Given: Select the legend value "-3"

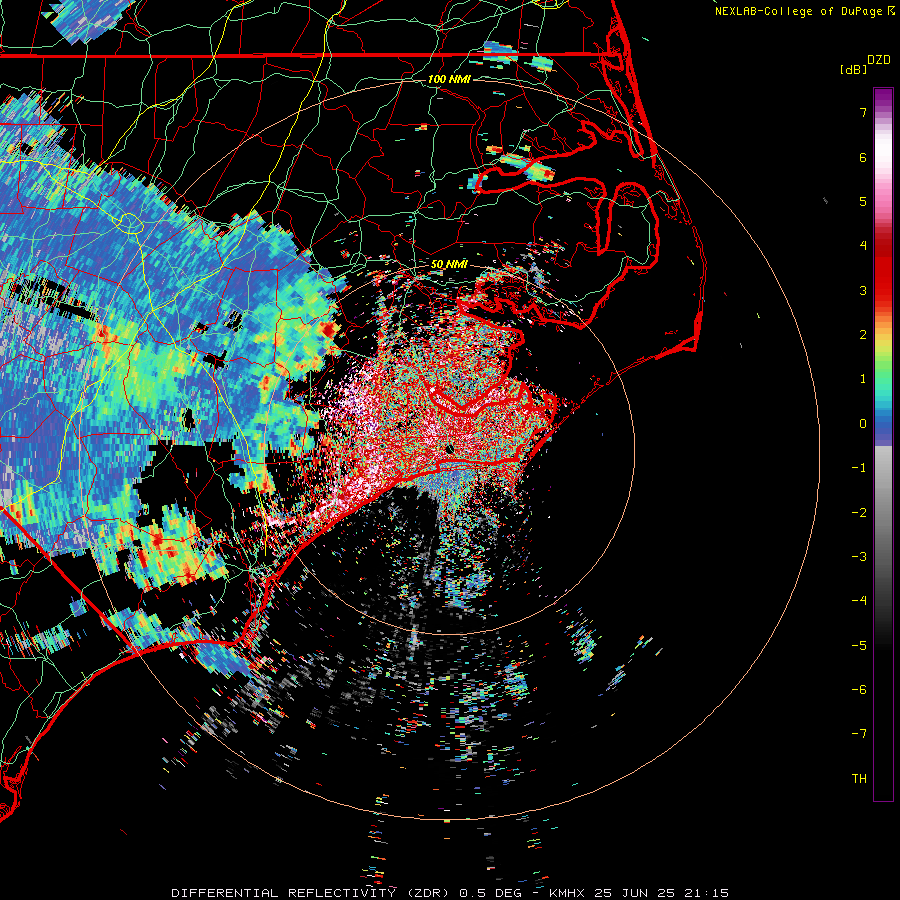Looking at the screenshot, I should click(x=859, y=557).
